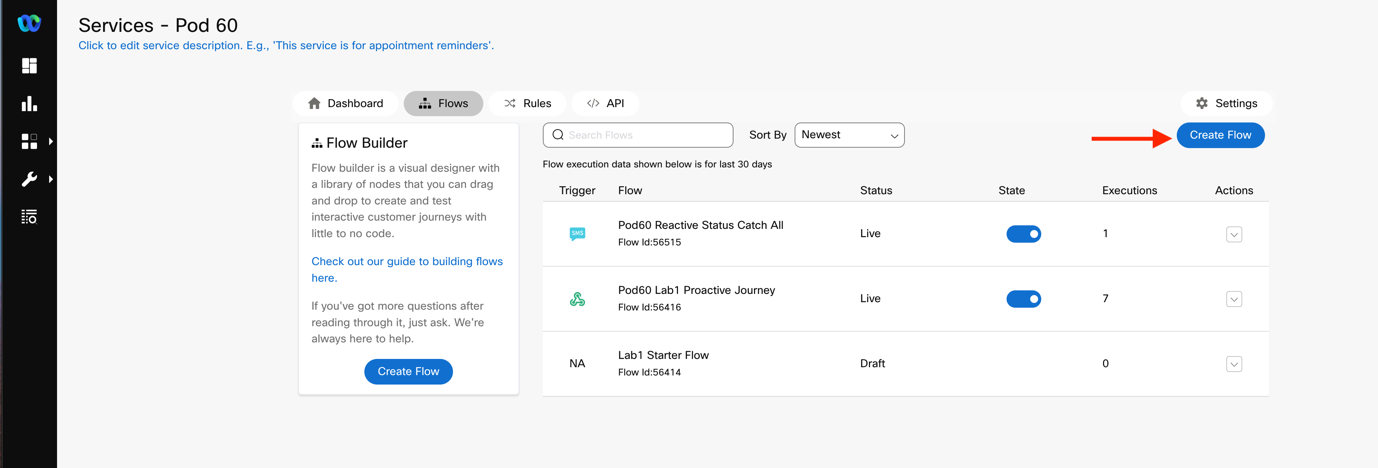
Task: Click the SMS trigger icon for Pod60 Reactive flow
Action: click(577, 234)
